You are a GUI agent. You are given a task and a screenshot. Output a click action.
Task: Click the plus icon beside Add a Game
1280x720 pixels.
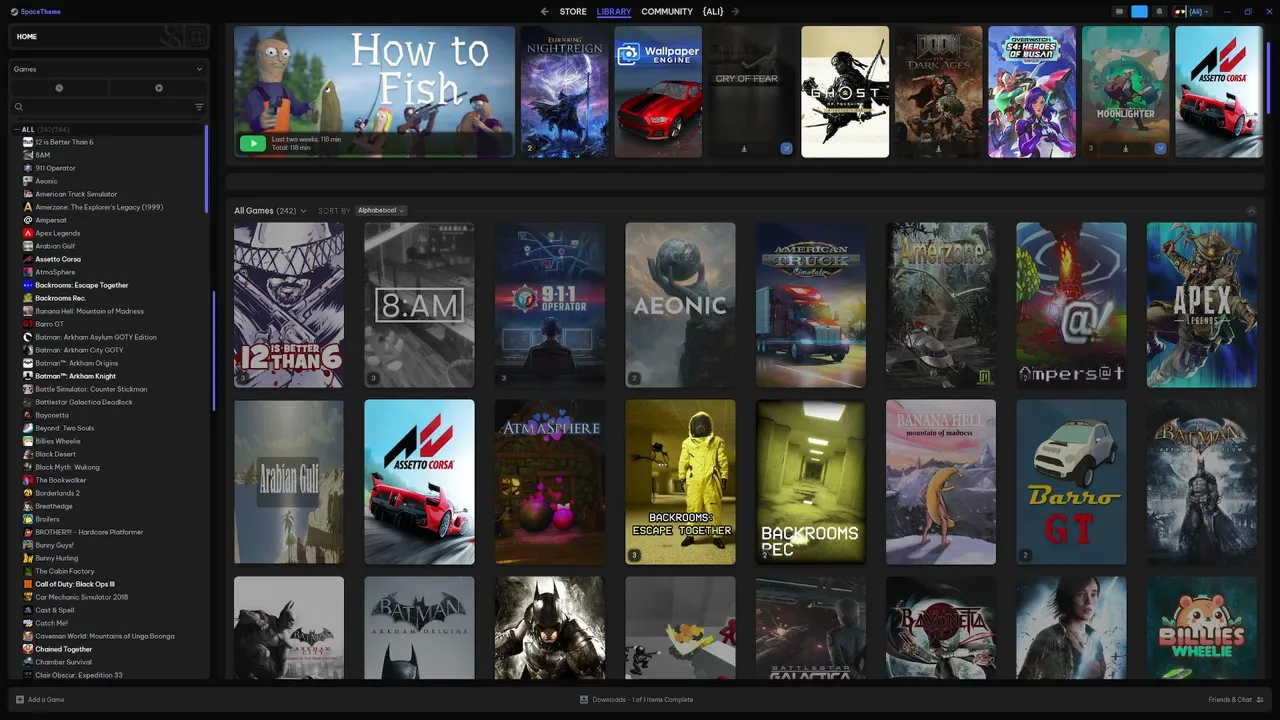(x=20, y=700)
